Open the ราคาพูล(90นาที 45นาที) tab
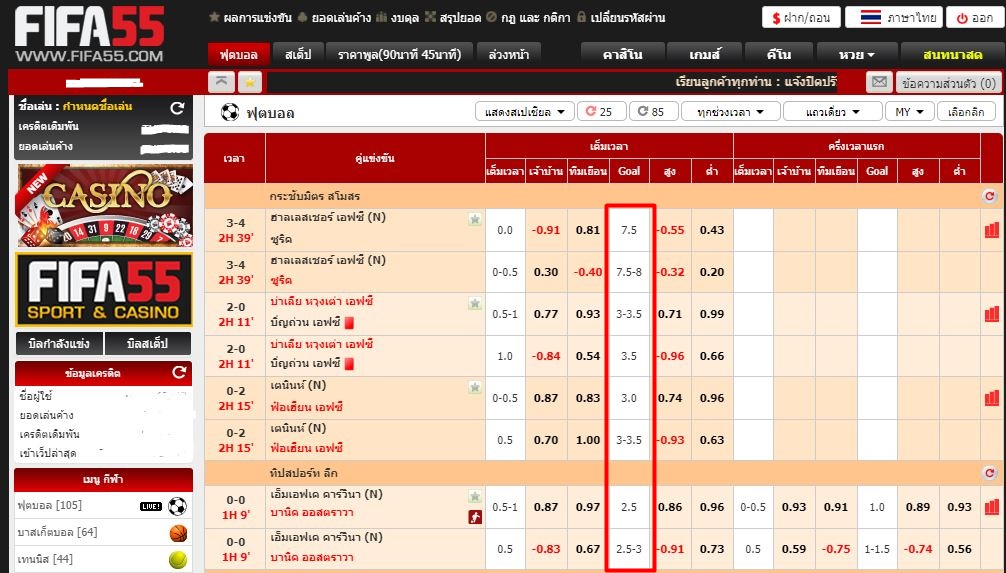Image resolution: width=1006 pixels, height=573 pixels. point(399,55)
